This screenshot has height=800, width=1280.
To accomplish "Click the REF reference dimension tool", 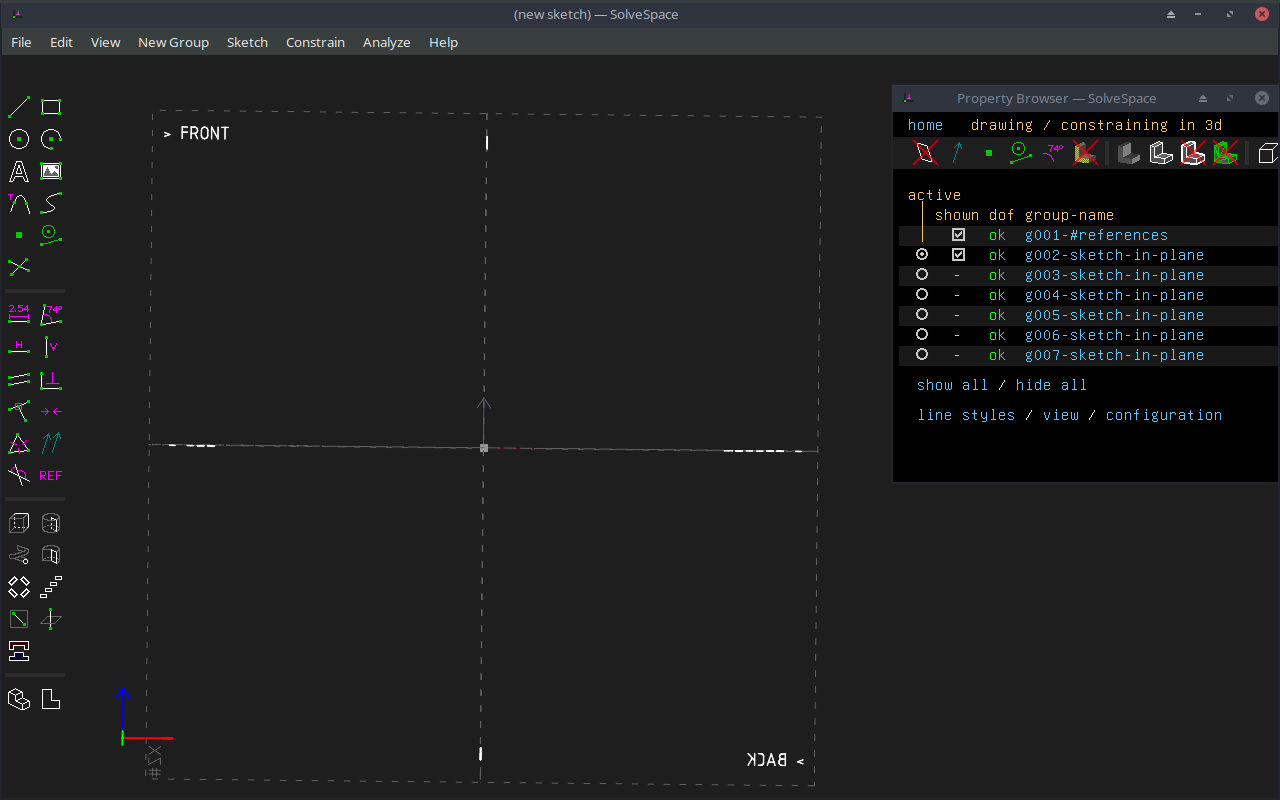I will click(x=51, y=475).
